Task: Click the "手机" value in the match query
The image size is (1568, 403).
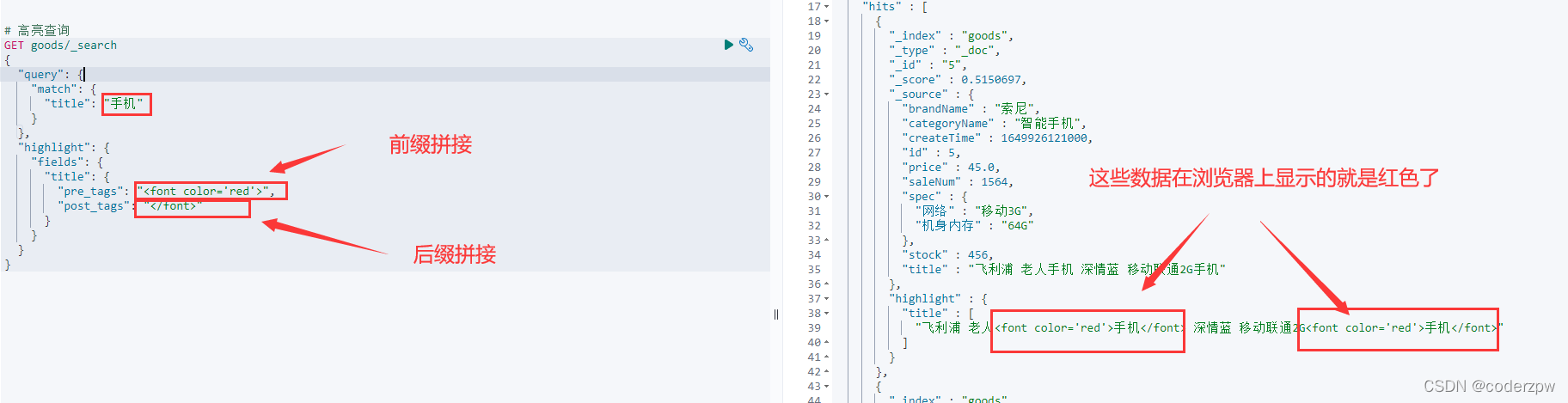Action: [124, 104]
